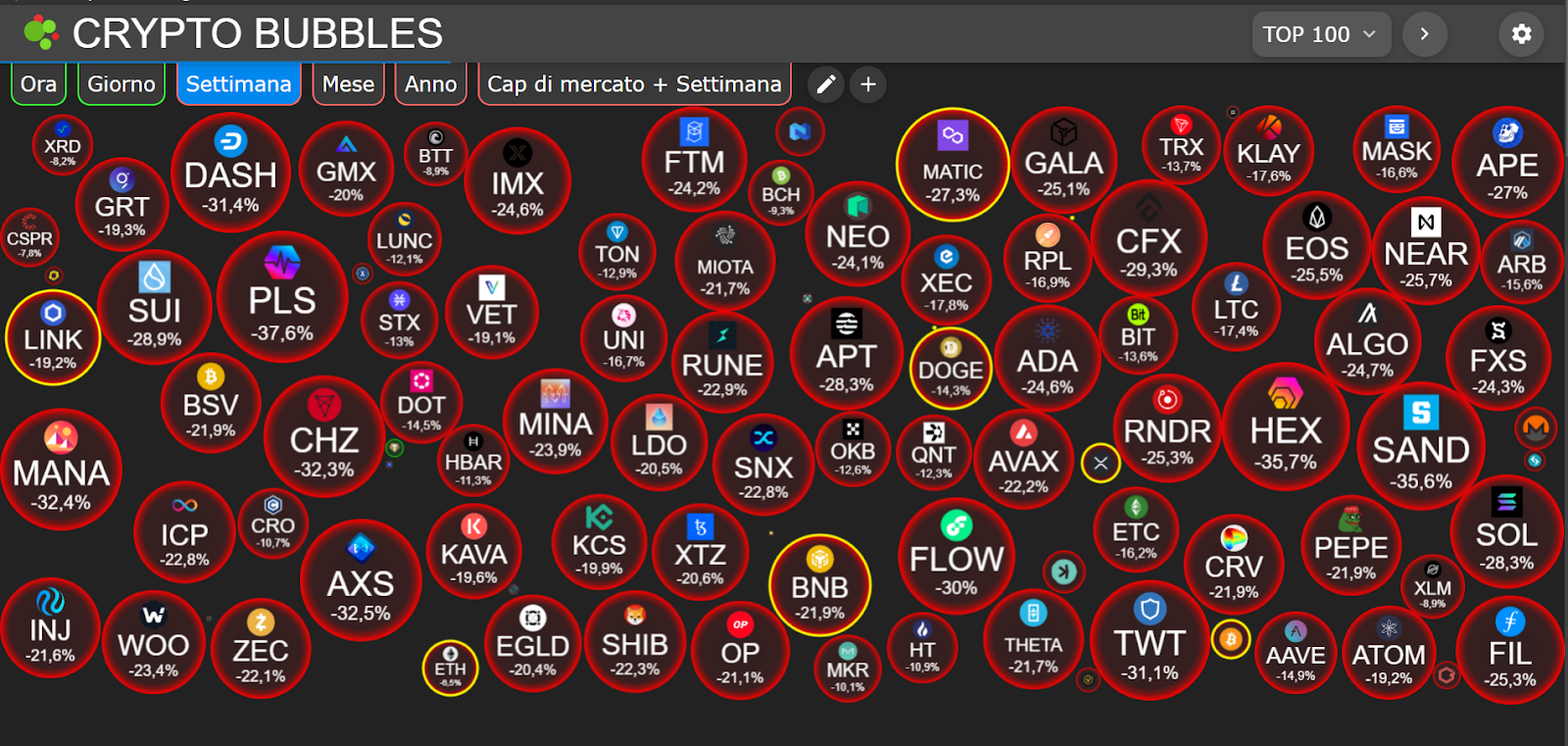The height and width of the screenshot is (746, 1568).
Task: Select the RNDR bubble
Action: (x=1167, y=427)
